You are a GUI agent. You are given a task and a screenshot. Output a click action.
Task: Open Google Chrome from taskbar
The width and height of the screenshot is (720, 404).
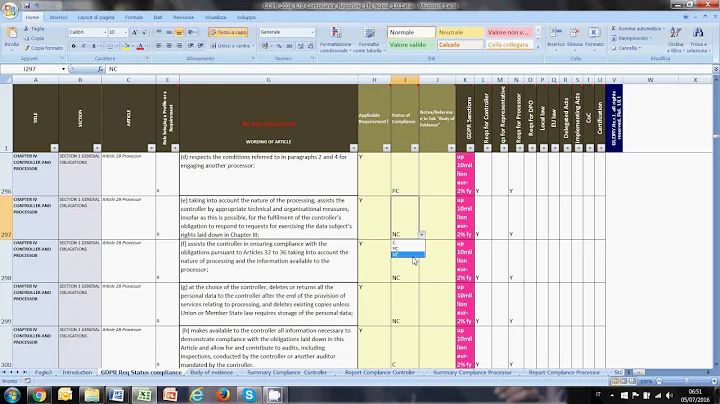pyautogui.click(x=39, y=395)
